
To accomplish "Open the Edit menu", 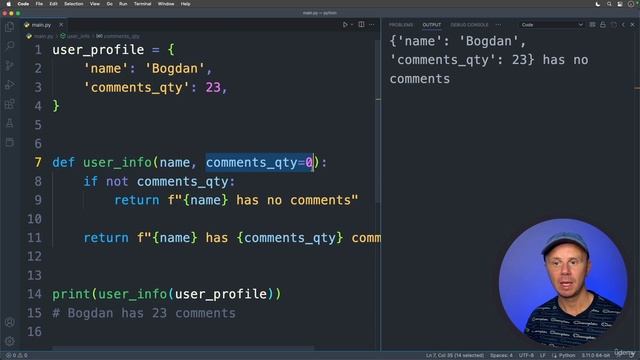I will pos(53,4).
